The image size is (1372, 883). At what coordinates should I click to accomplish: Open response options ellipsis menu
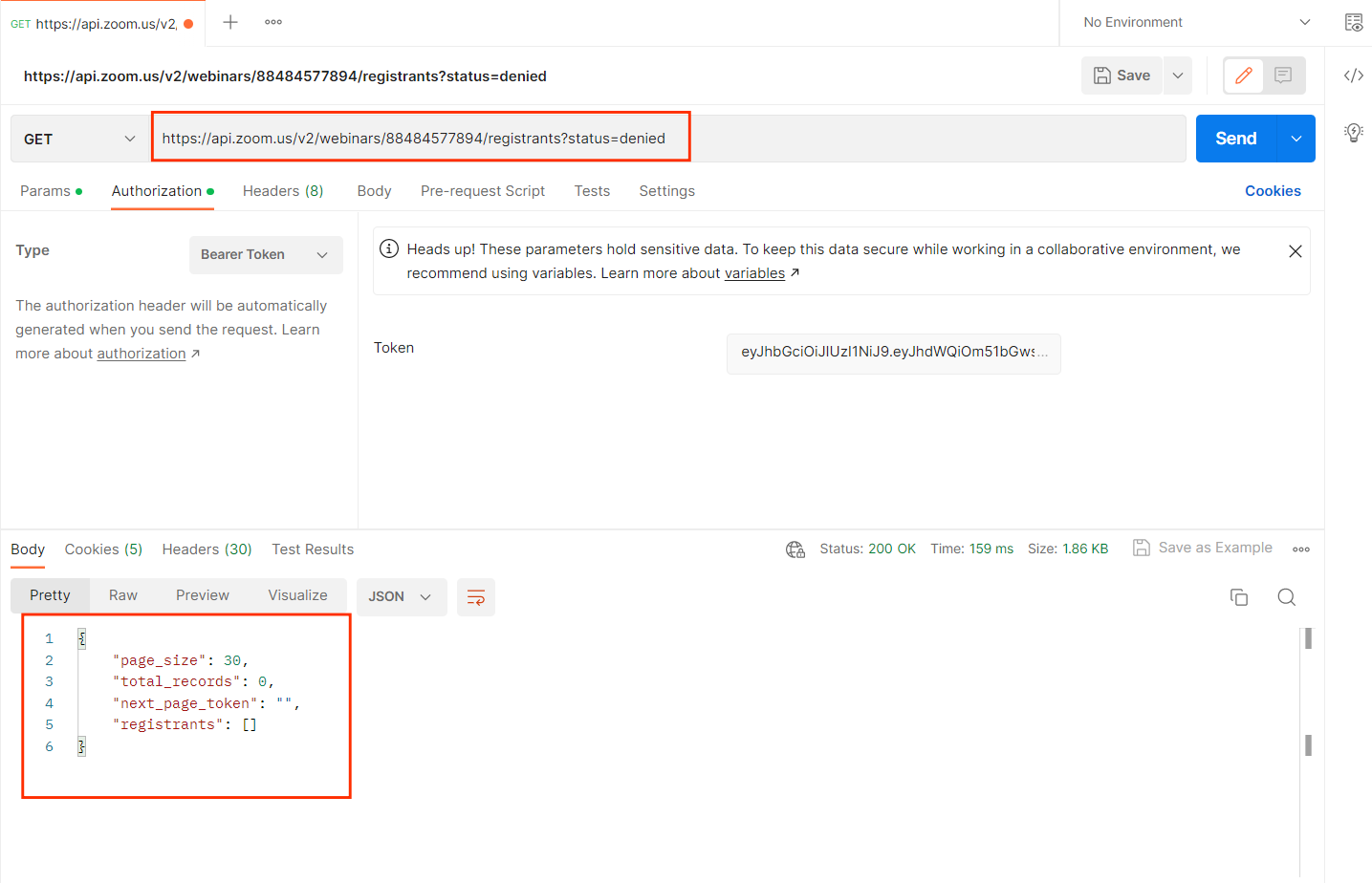[1301, 549]
